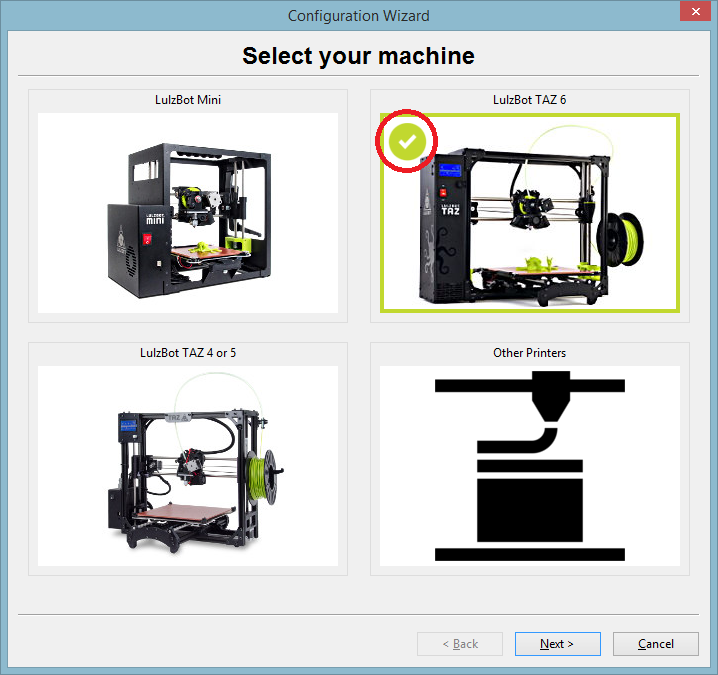
Task: Select the LulzBot TAZ 6 printer image
Action: pyautogui.click(x=530, y=213)
